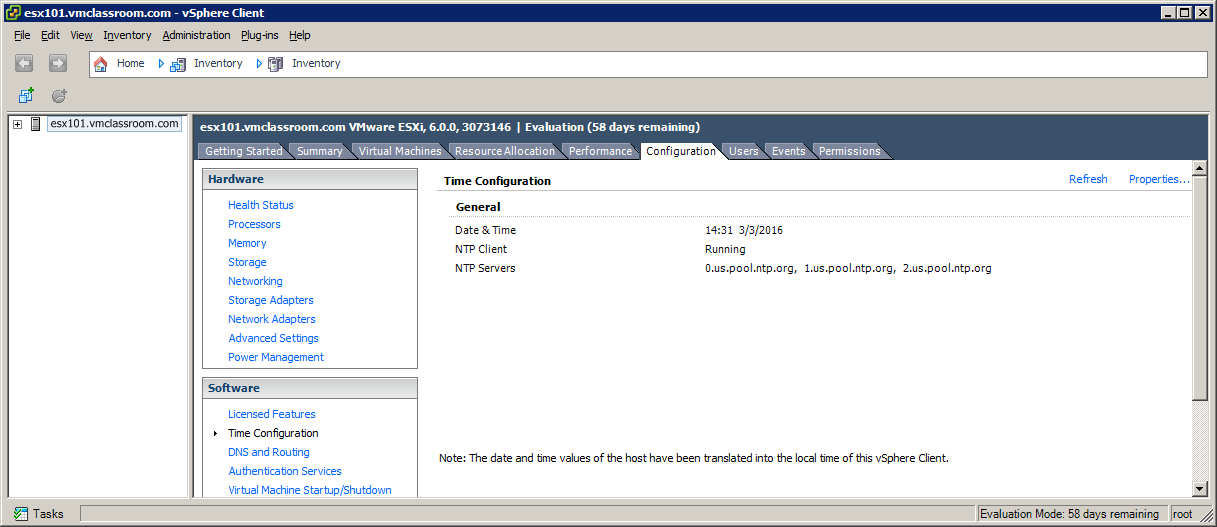Open Networking under Hardware
Viewport: 1217px width, 527px height.
click(255, 281)
